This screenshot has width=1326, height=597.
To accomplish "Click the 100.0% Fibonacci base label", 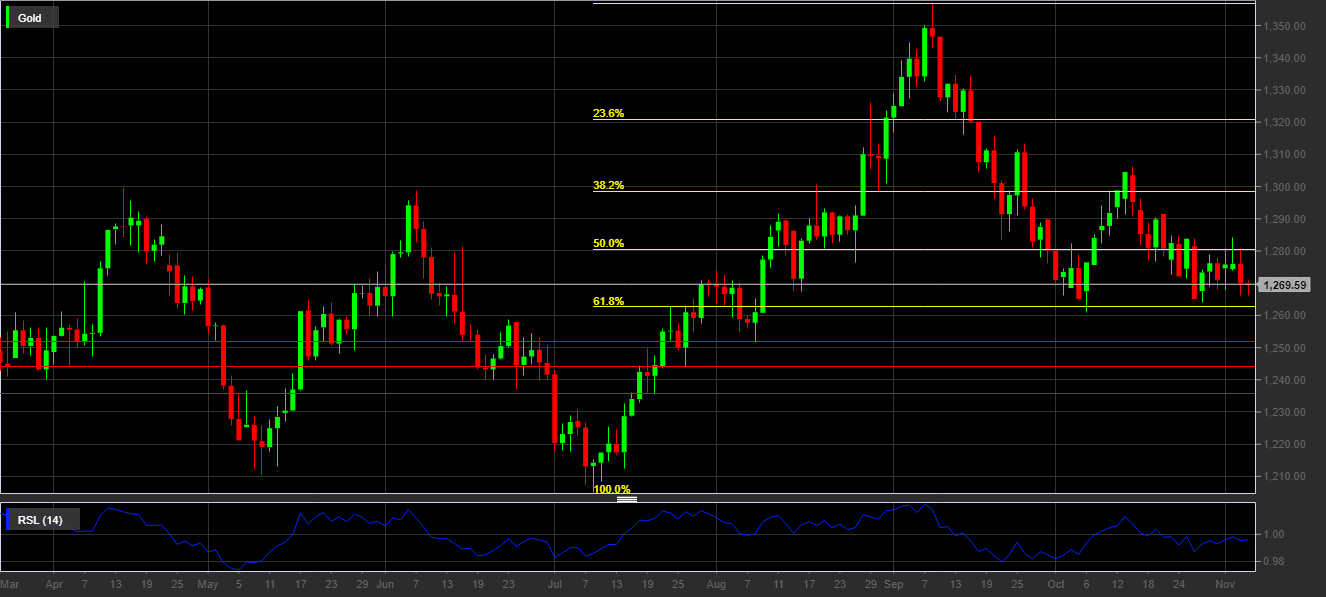I will coord(612,489).
